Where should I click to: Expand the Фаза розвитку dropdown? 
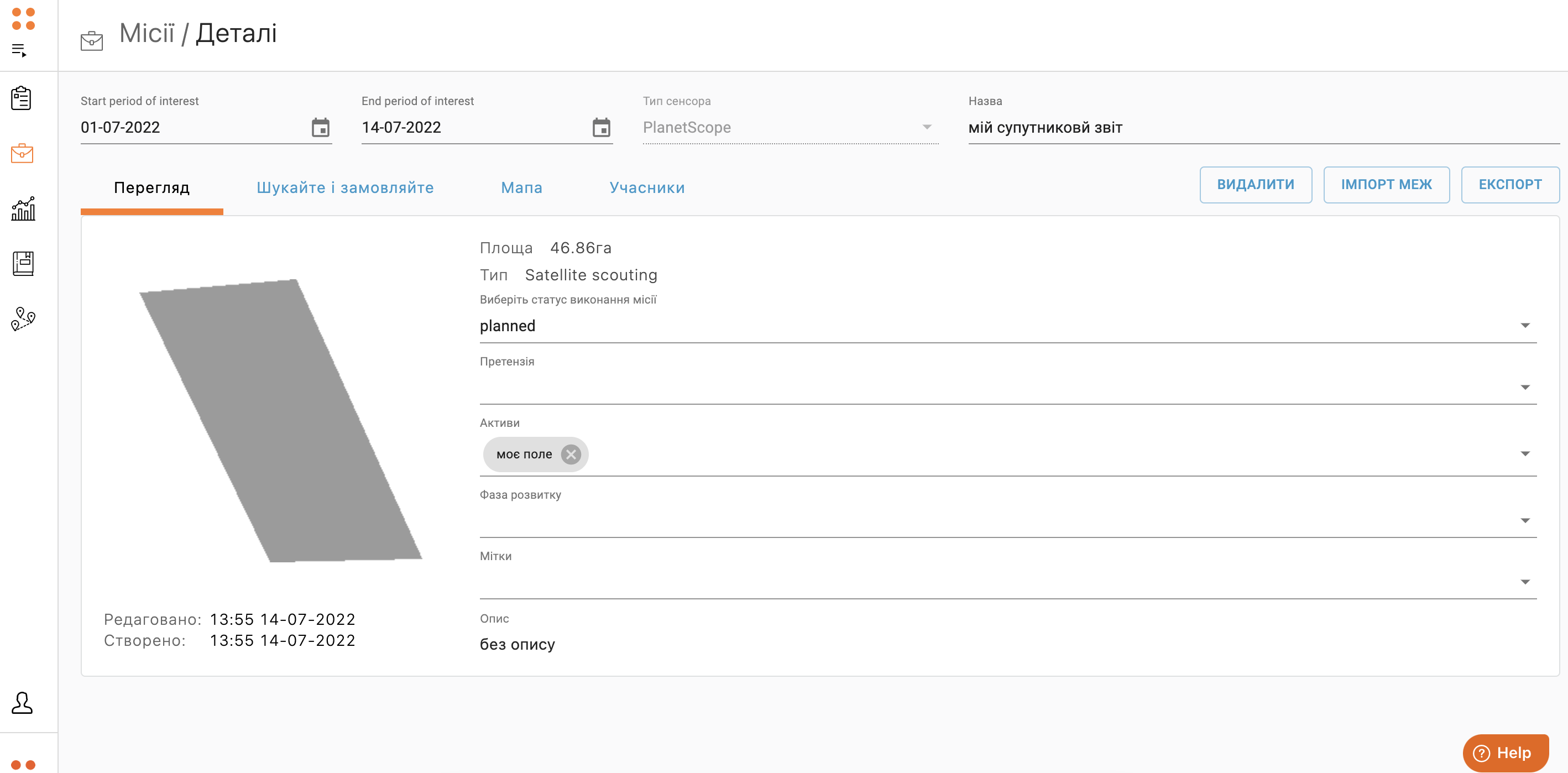click(1525, 520)
